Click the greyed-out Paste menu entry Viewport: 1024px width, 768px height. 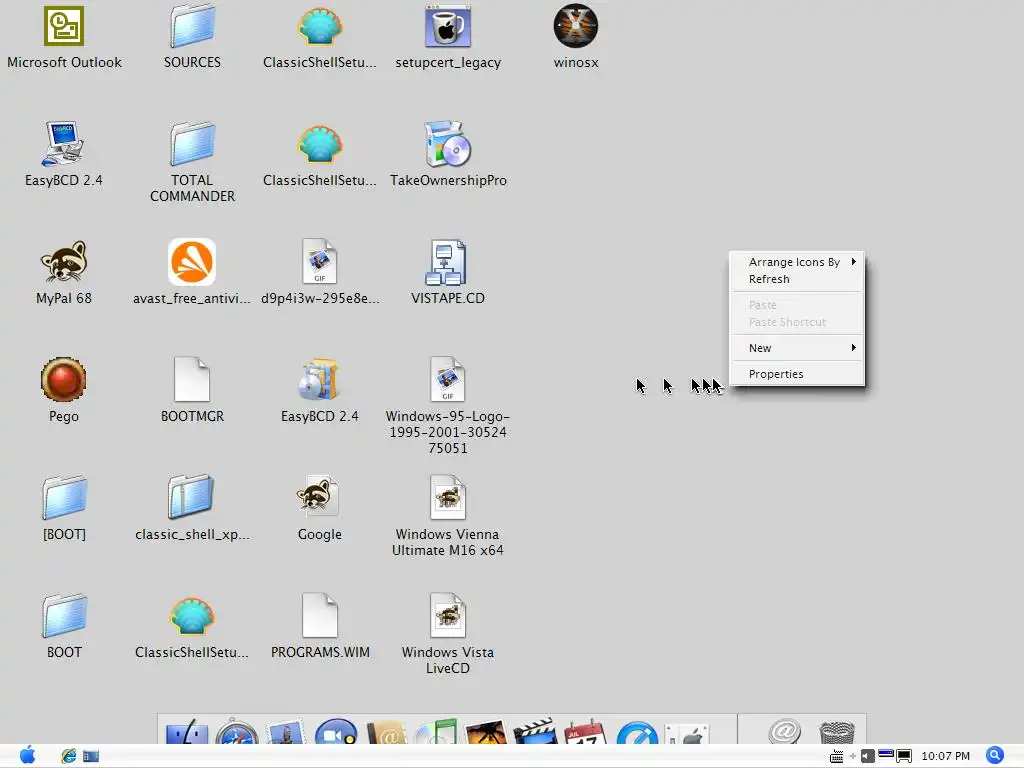coord(797,305)
